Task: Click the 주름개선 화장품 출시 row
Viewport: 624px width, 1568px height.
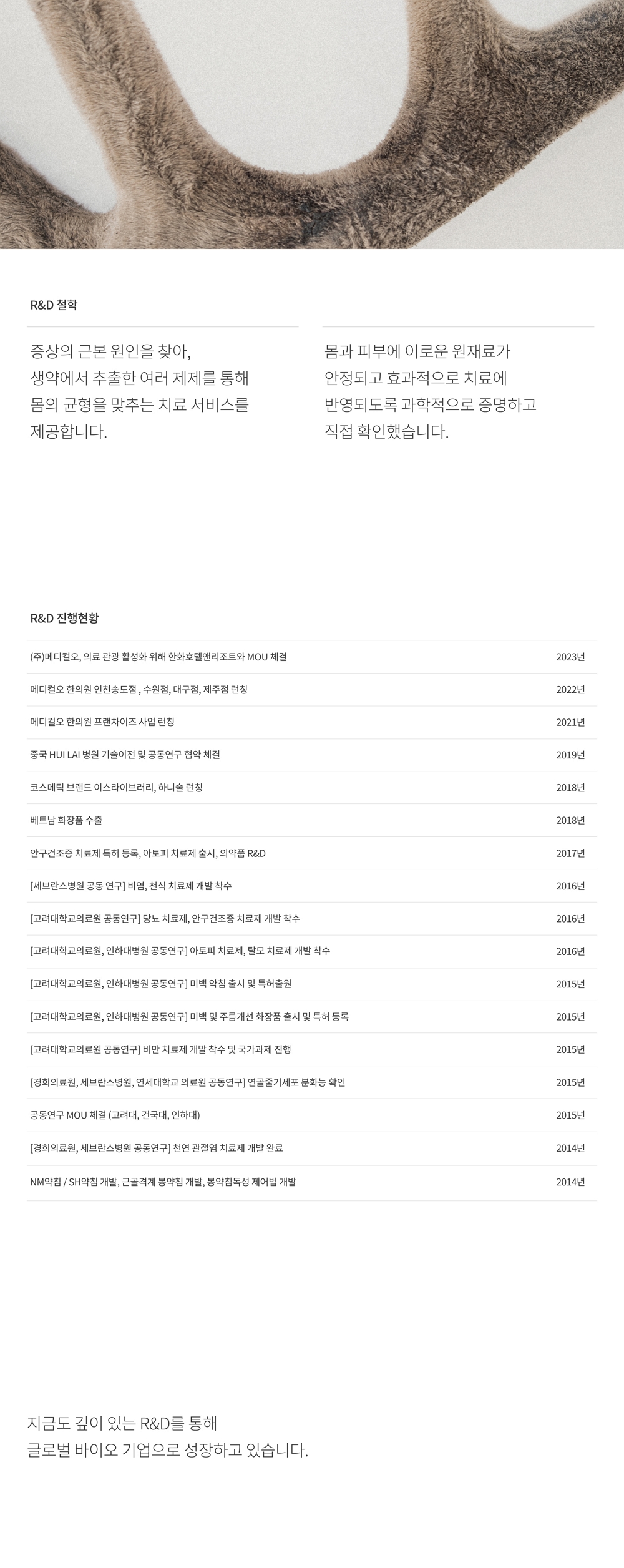Action: coord(312,1017)
